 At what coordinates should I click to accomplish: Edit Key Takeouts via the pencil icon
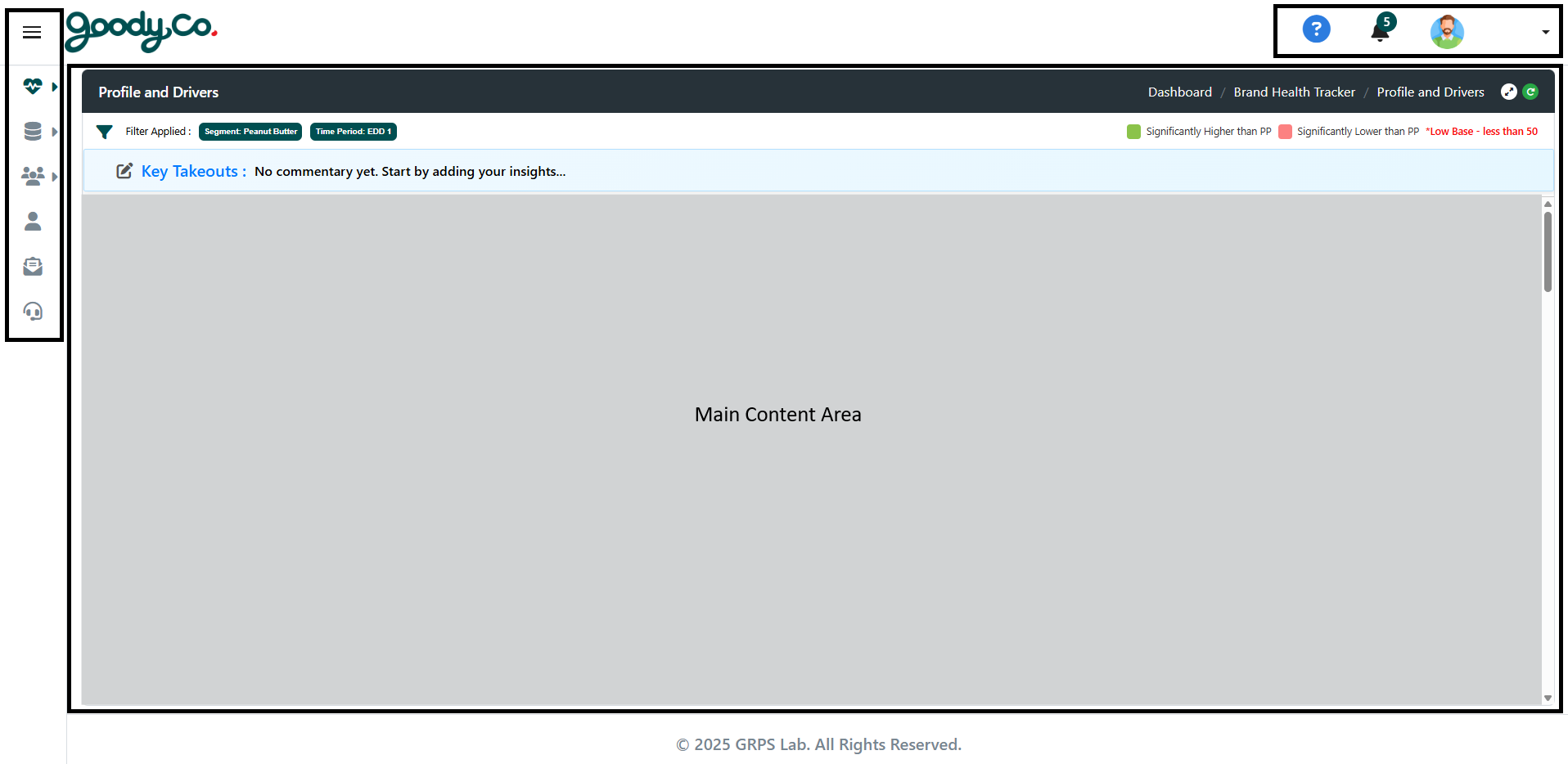(x=124, y=171)
